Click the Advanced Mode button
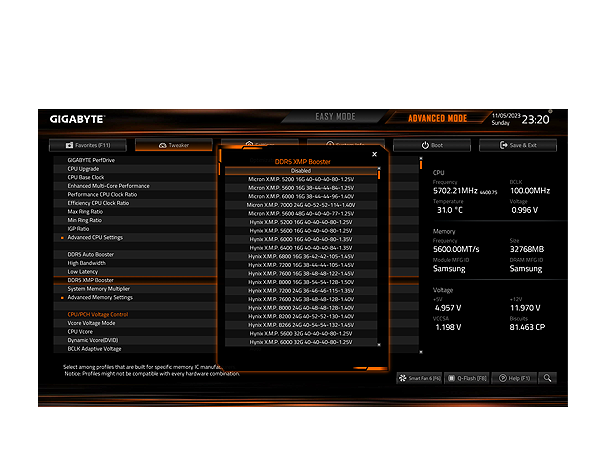 436,118
